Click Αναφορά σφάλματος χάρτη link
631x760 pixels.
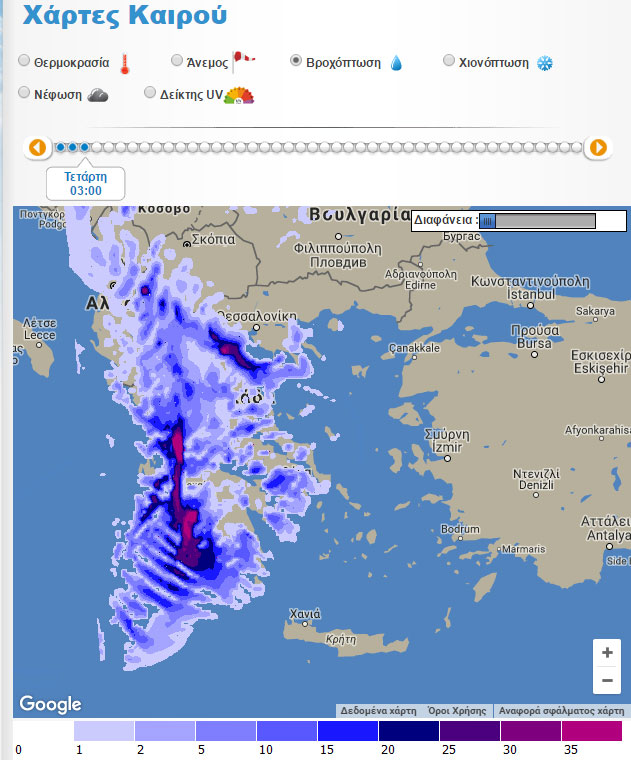561,711
